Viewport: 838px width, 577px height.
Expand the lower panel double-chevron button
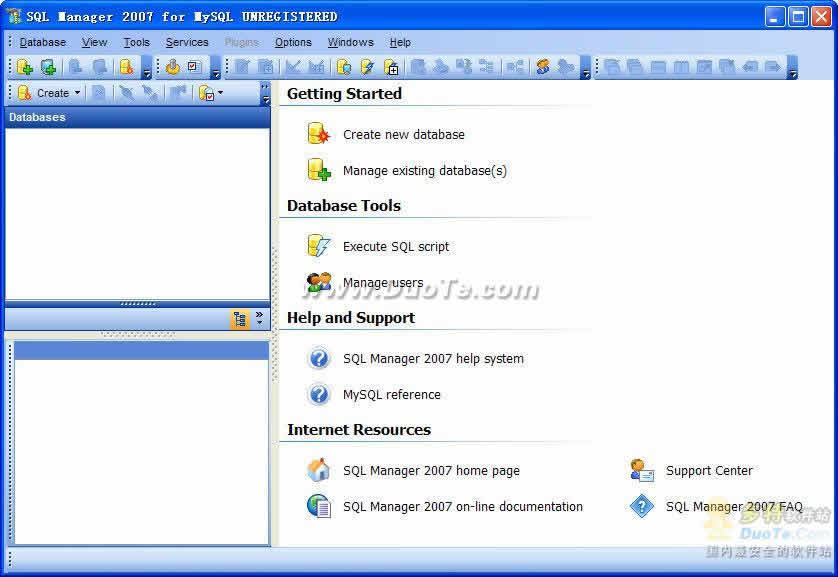[259, 318]
